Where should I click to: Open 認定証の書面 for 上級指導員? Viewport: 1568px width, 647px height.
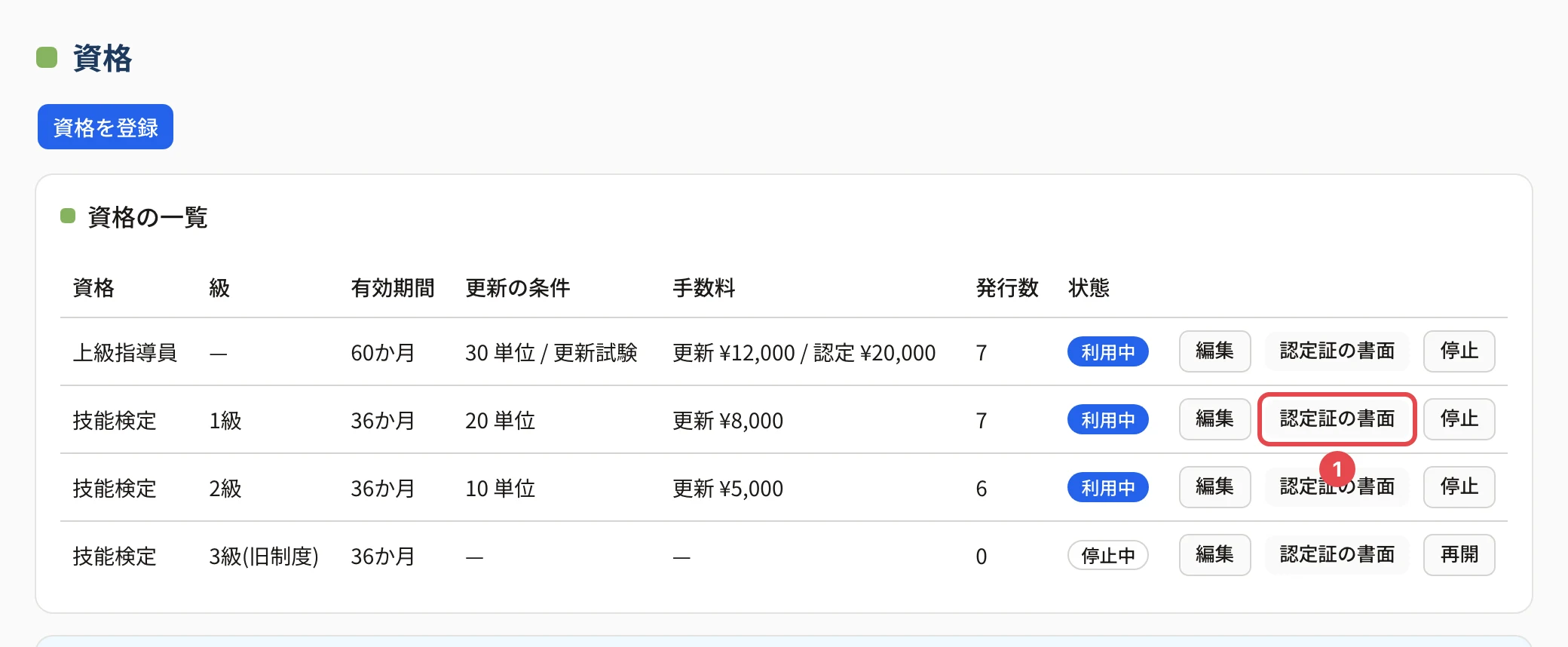(1337, 351)
